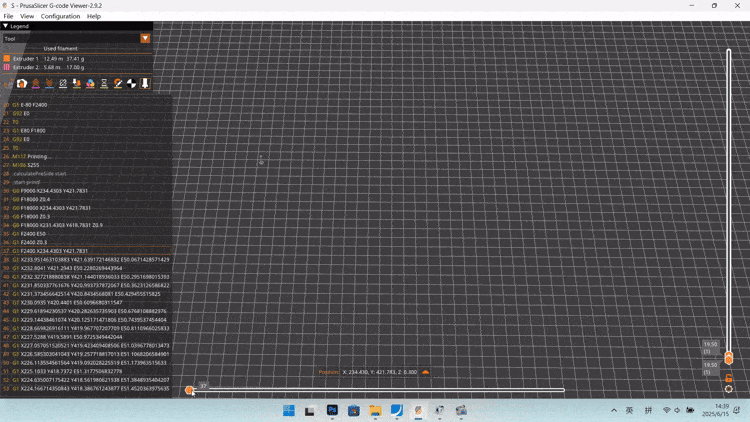Screen dimensions: 750x422
Task: Toggle Color changes visibility icon
Action: click(x=90, y=84)
